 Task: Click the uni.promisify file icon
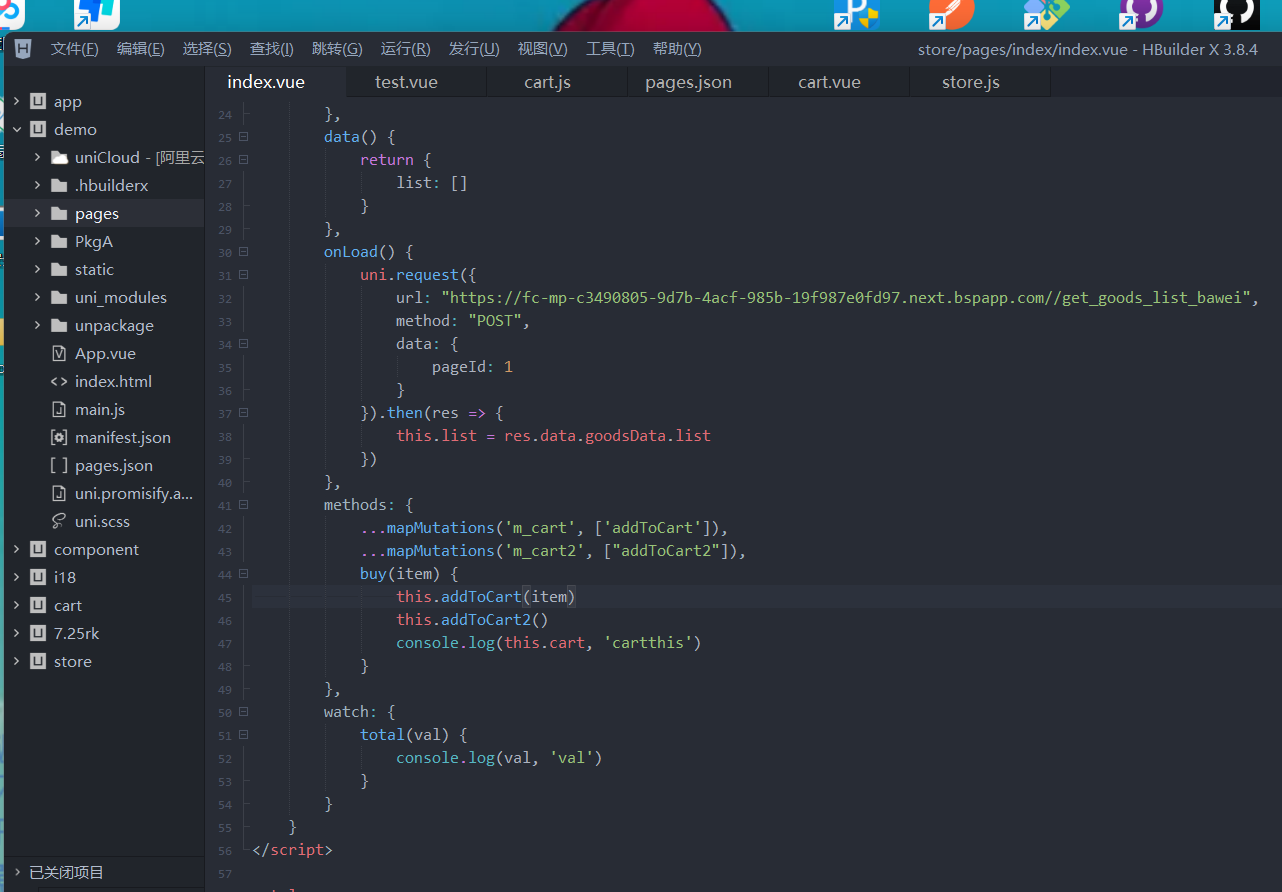tap(58, 493)
